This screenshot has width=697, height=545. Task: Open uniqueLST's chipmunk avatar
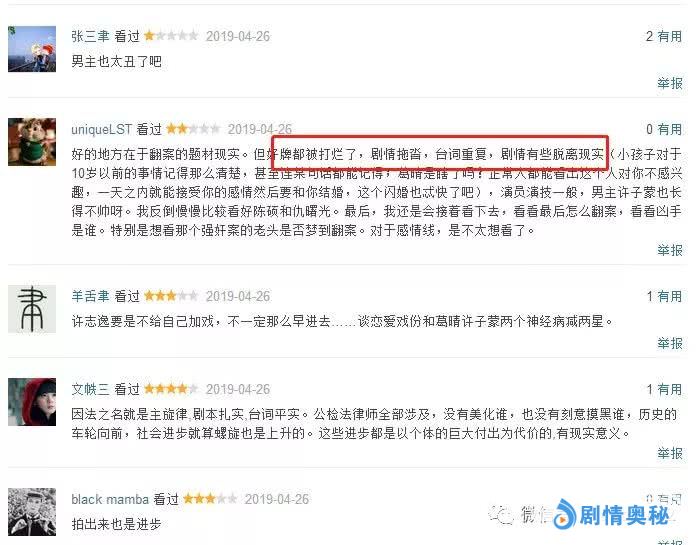(32, 142)
